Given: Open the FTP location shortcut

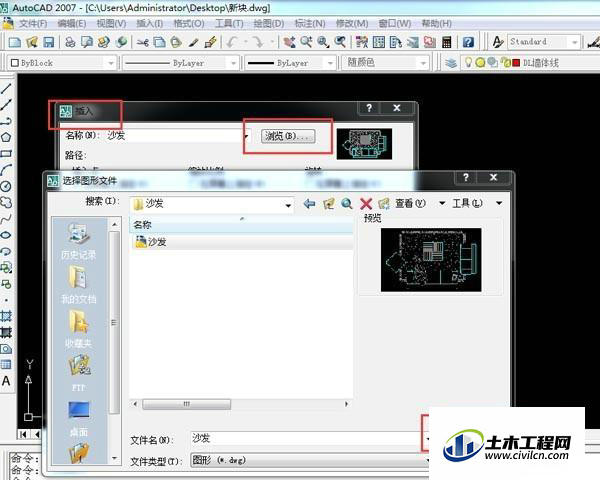Looking at the screenshot, I should 79,374.
